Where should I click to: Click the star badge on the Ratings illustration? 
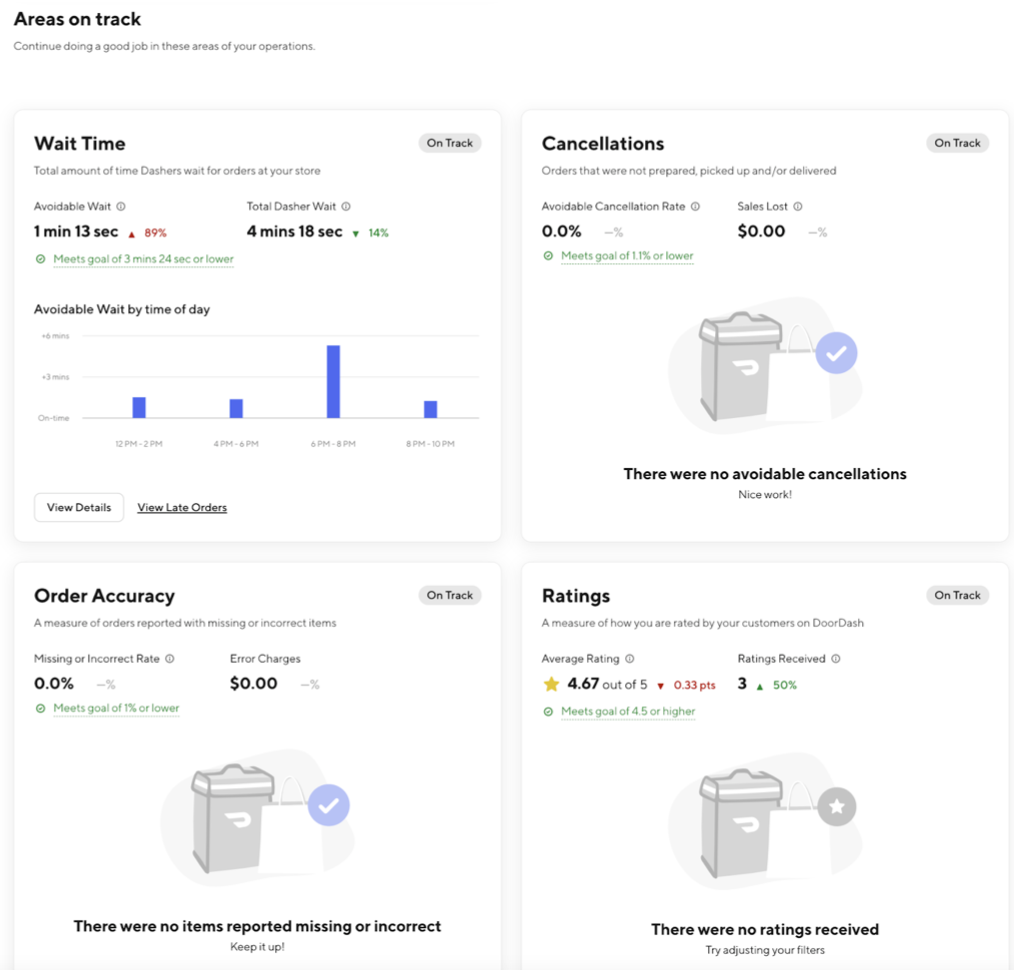pos(836,804)
